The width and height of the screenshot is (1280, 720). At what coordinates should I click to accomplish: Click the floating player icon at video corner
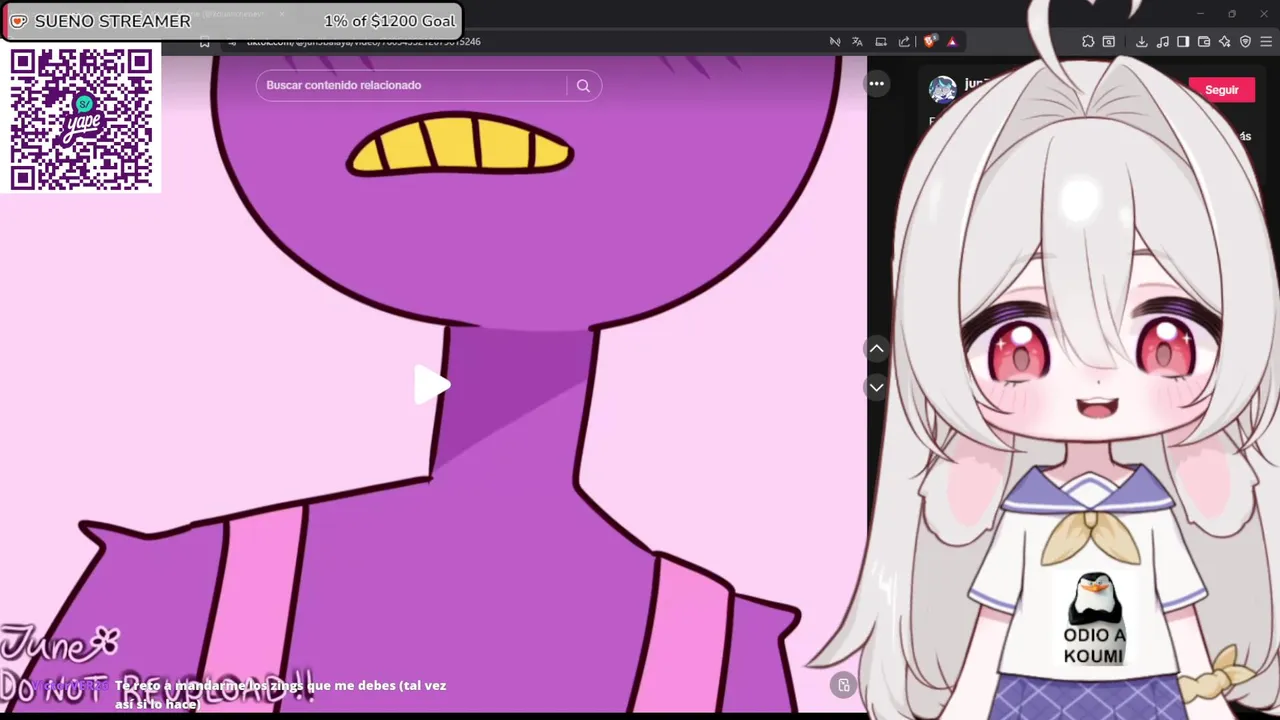click(x=843, y=685)
